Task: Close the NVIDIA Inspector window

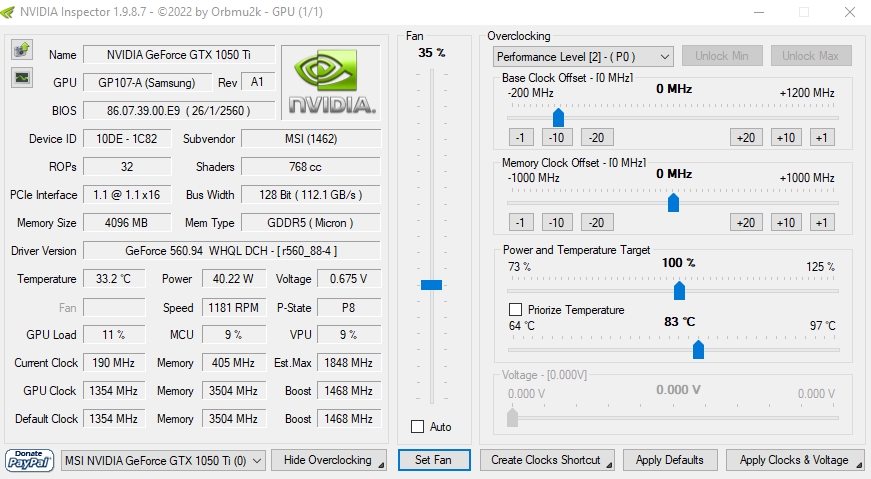Action: click(850, 12)
